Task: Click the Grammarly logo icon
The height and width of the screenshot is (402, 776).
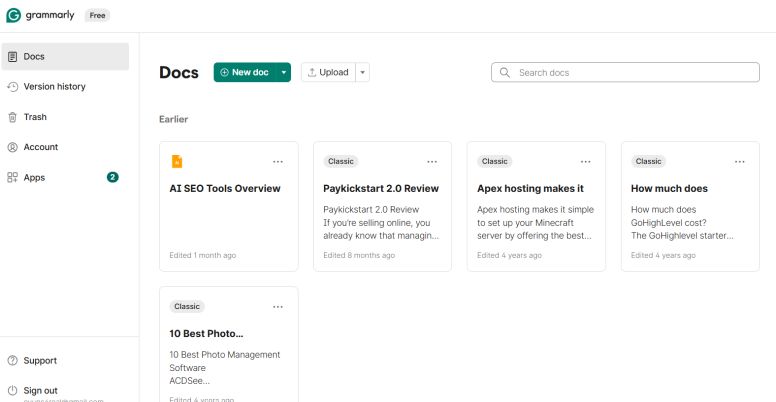Action: 13,15
